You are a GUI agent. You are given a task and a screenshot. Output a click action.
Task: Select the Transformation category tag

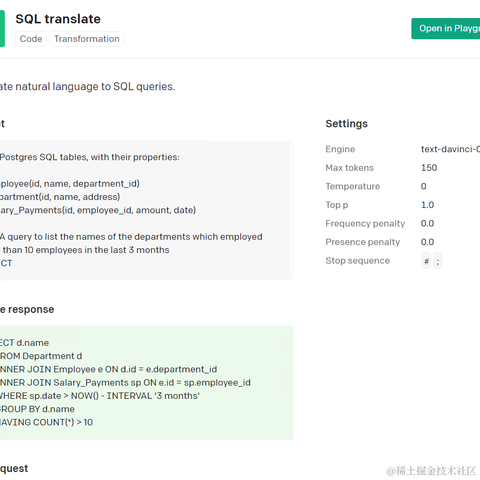pyautogui.click(x=87, y=39)
